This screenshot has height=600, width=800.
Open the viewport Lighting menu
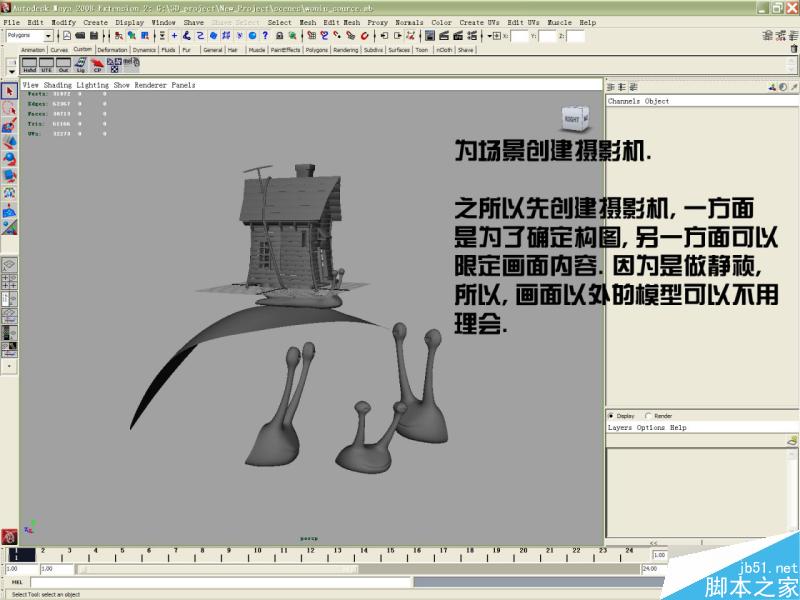(92, 85)
